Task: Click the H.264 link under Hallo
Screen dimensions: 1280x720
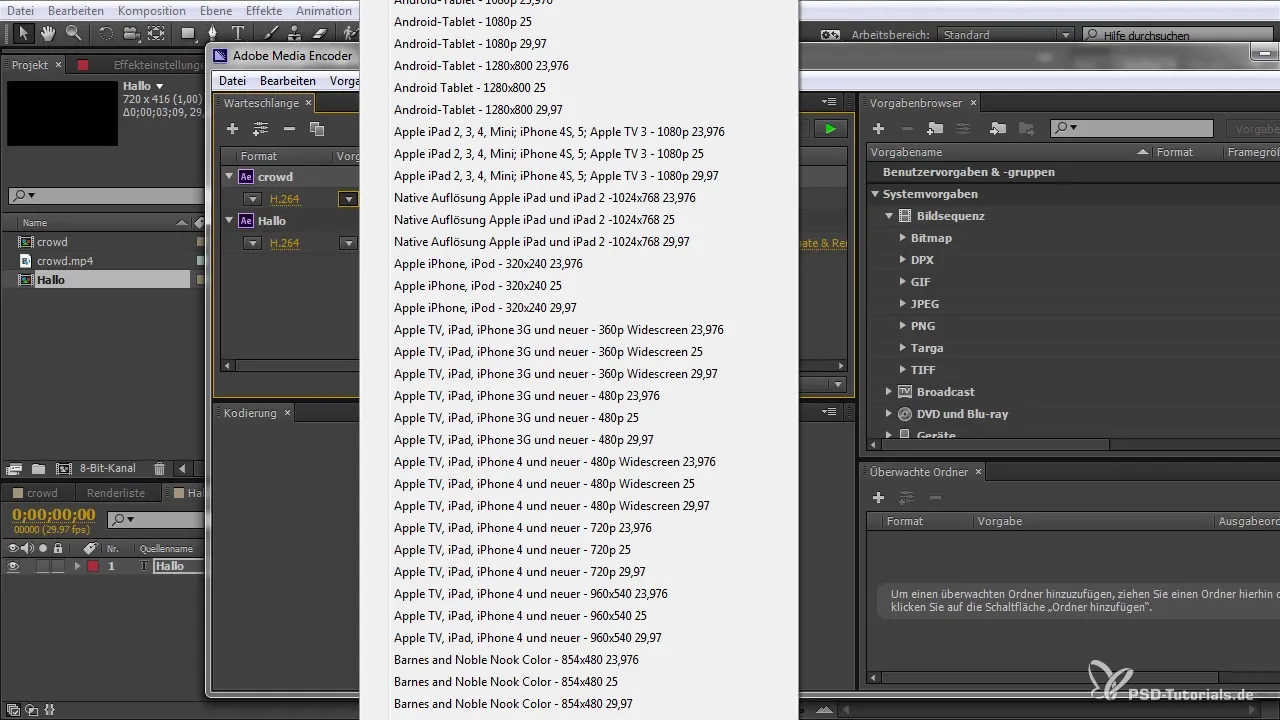Action: click(285, 243)
